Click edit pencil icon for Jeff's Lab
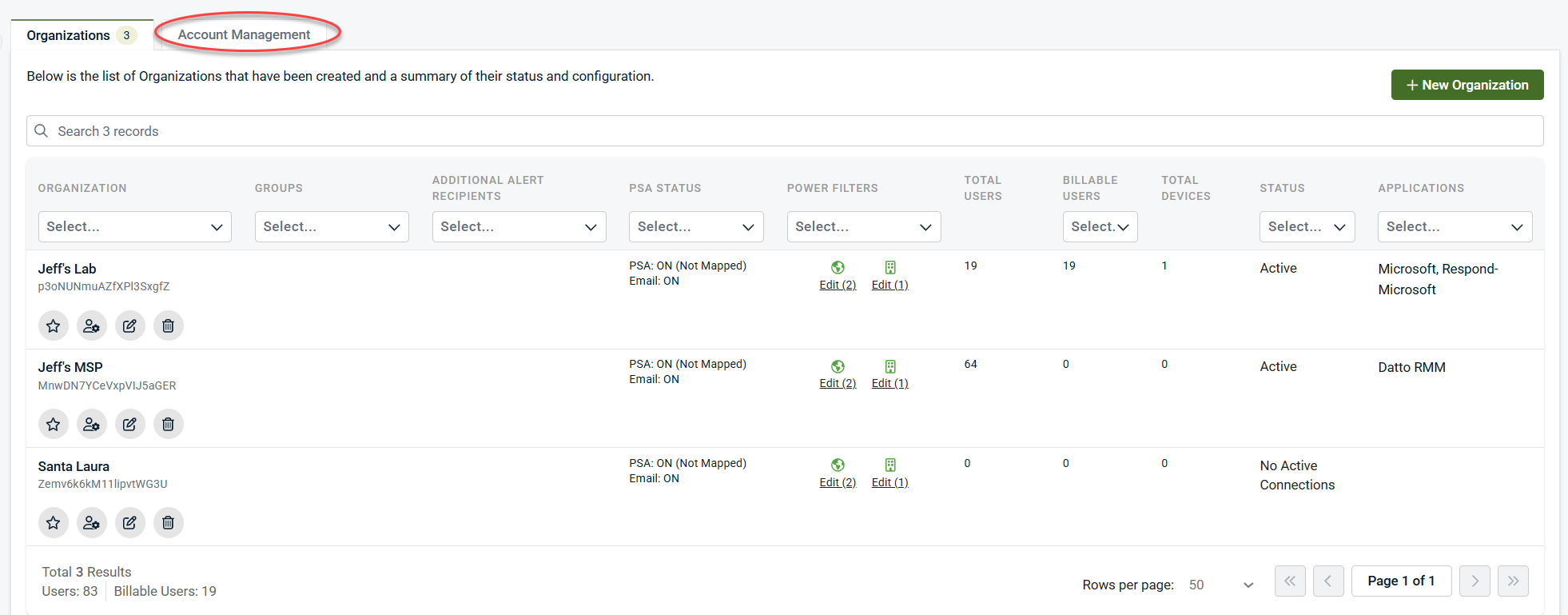This screenshot has width=1568, height=615. 129,325
